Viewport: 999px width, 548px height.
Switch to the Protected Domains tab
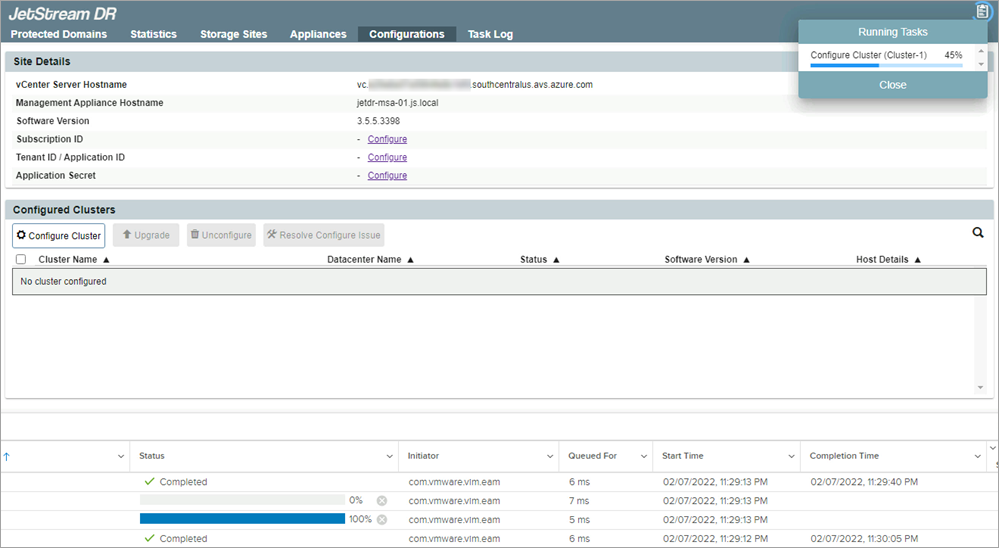coord(59,34)
